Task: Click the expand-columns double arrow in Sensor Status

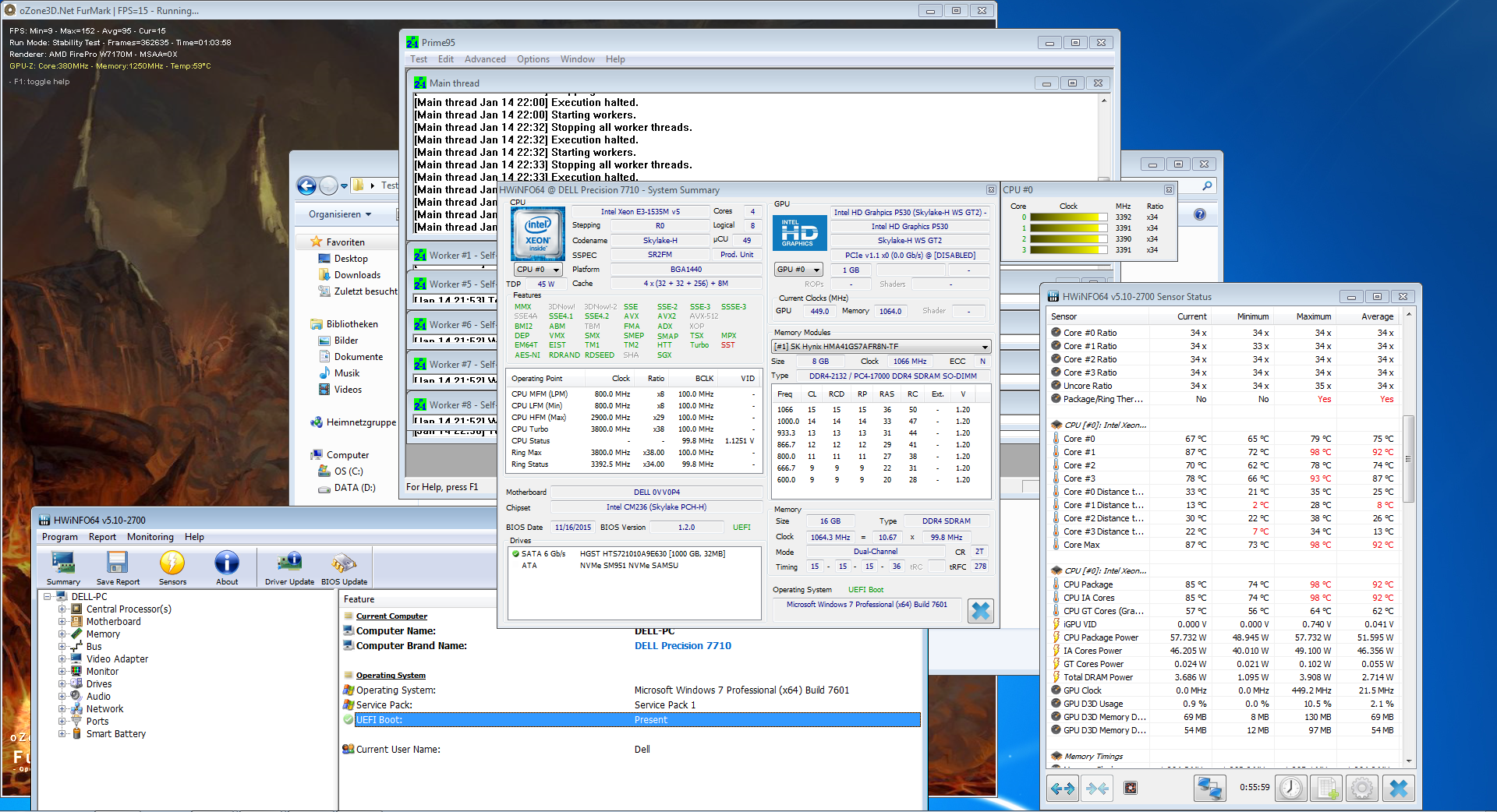Action: point(1062,789)
